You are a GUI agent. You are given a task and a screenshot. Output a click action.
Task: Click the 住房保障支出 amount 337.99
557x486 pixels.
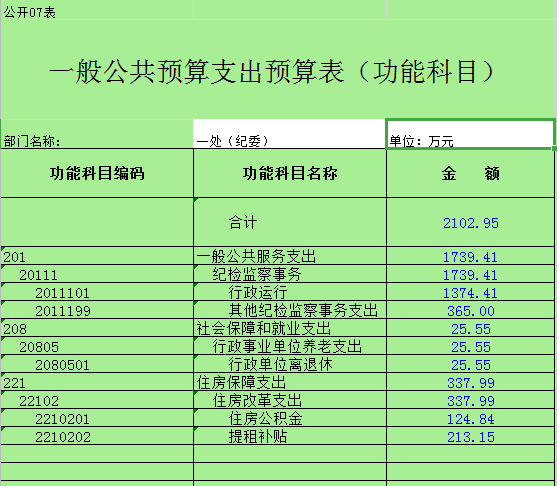(470, 382)
